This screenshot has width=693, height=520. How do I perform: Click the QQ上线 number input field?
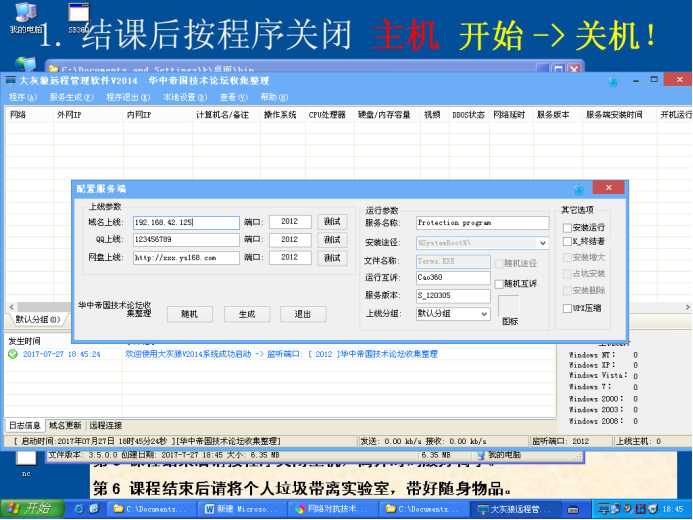186,239
